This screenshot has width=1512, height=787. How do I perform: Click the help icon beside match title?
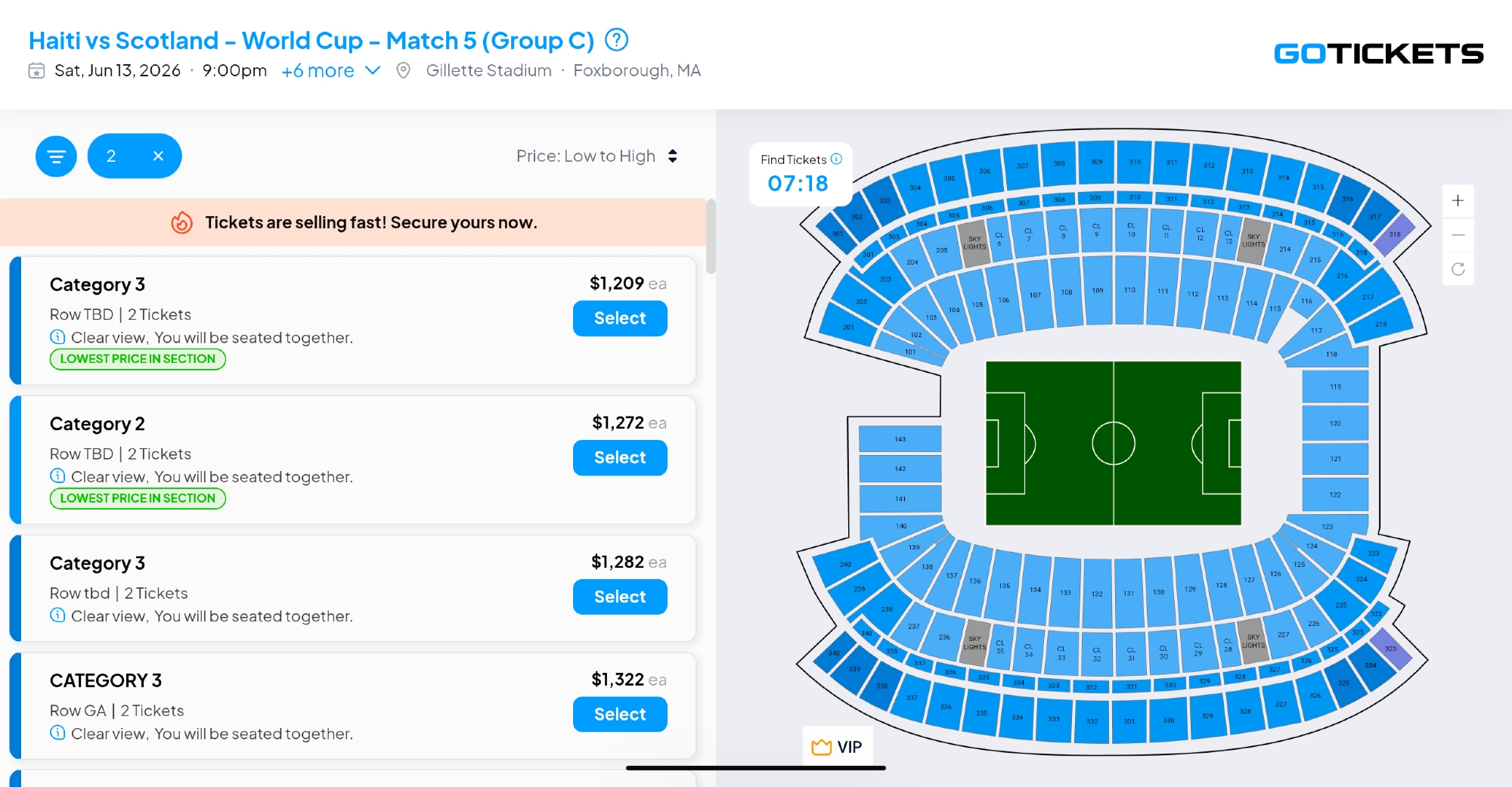(617, 39)
